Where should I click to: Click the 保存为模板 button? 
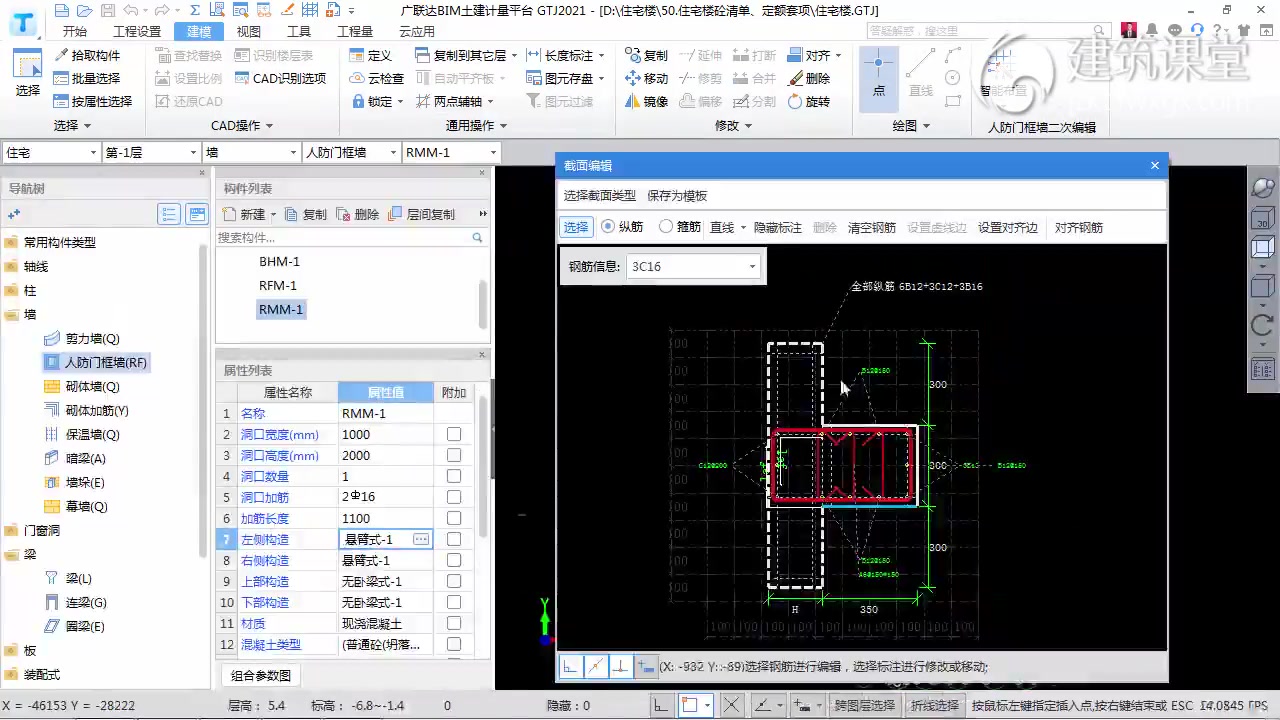(676, 195)
